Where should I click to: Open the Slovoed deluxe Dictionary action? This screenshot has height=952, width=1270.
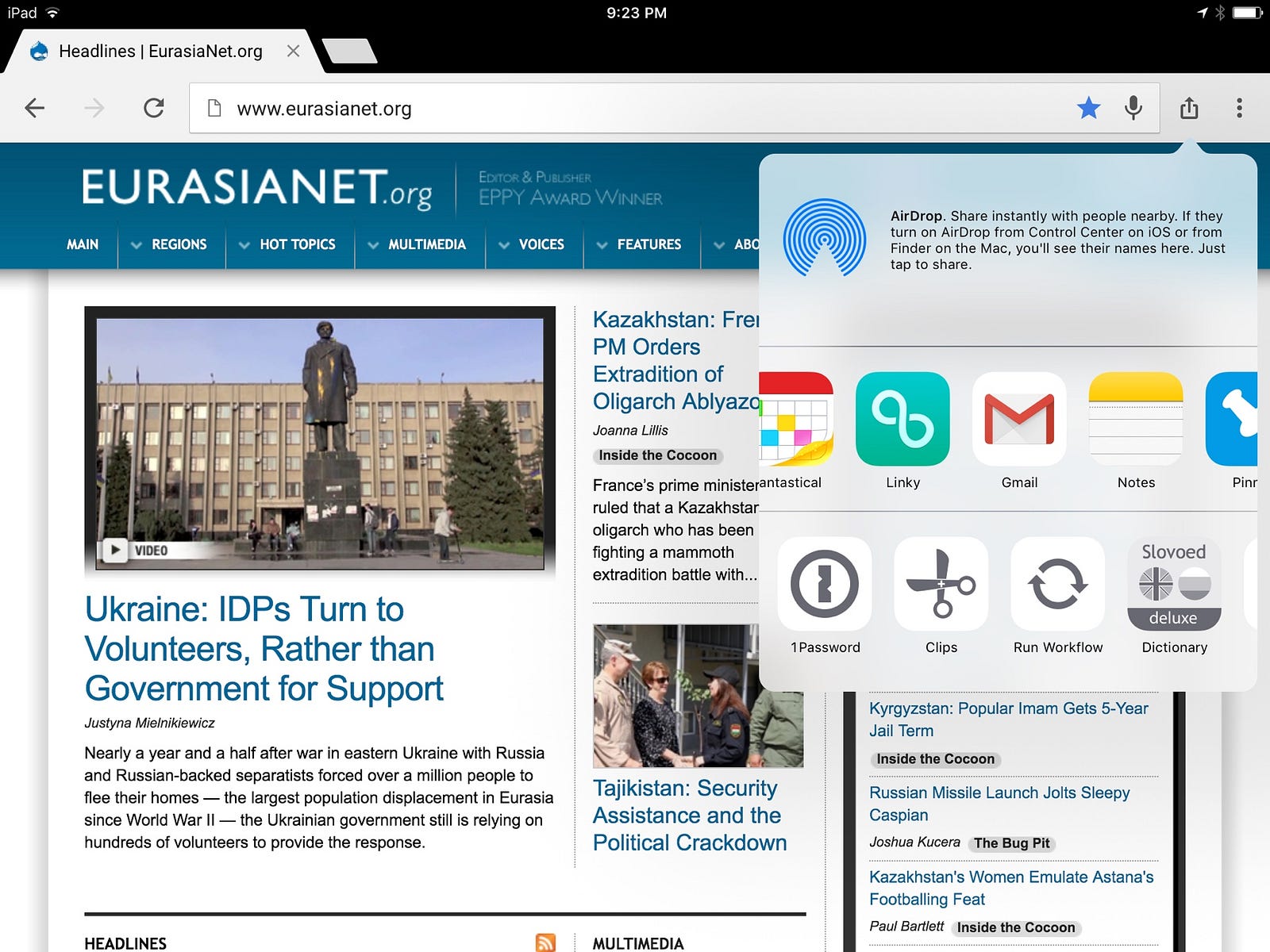pyautogui.click(x=1175, y=584)
